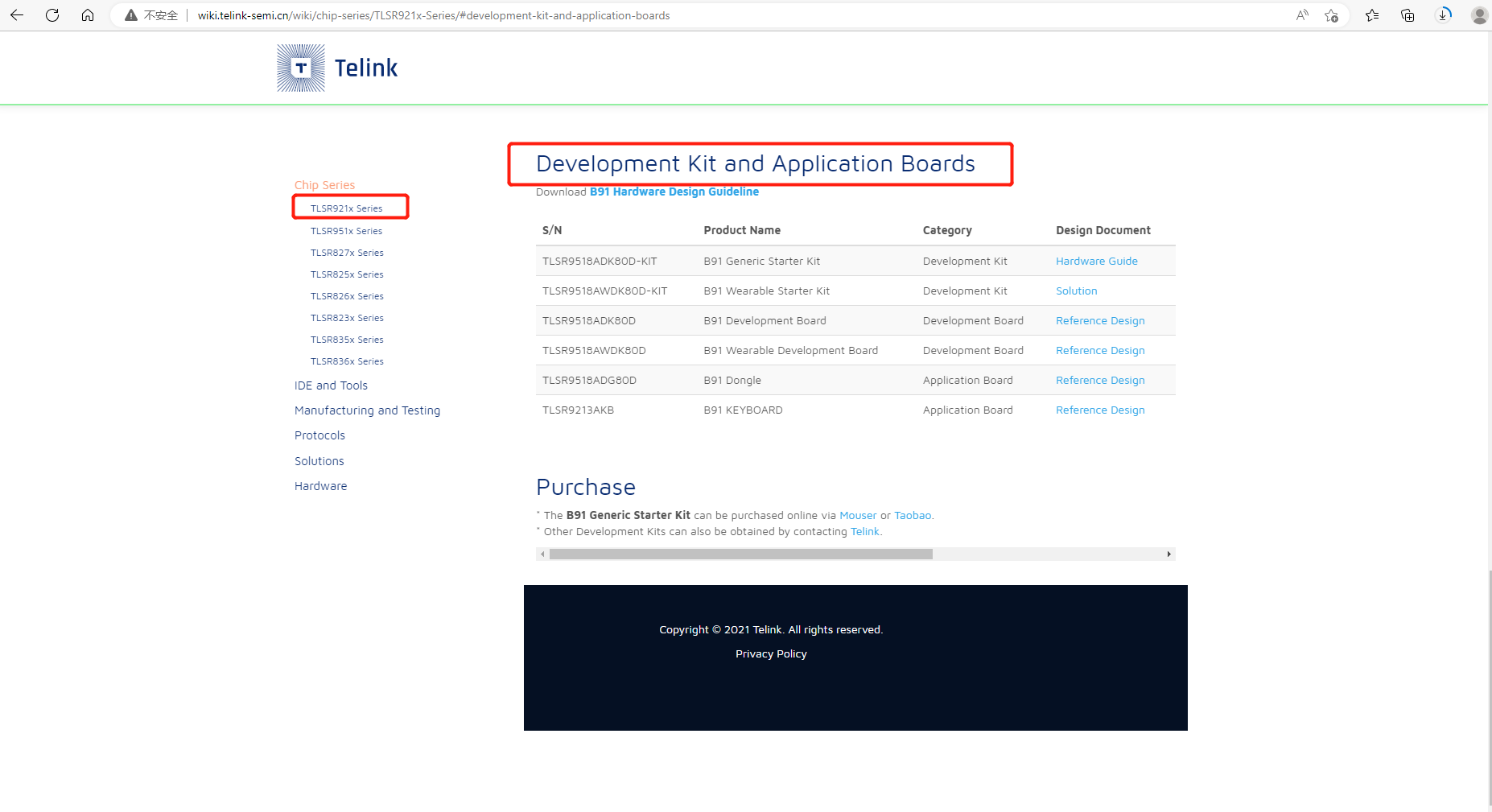This screenshot has height=812, width=1492.
Task: Add this page to favorites
Action: (x=1332, y=14)
